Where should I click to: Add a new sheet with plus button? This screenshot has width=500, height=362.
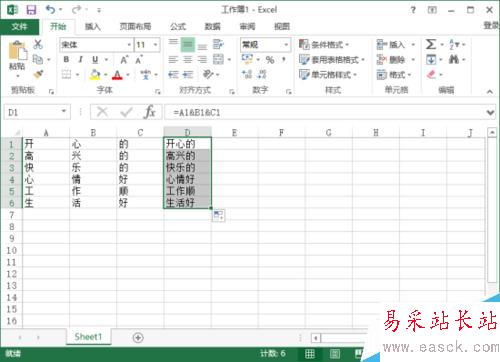coord(138,338)
